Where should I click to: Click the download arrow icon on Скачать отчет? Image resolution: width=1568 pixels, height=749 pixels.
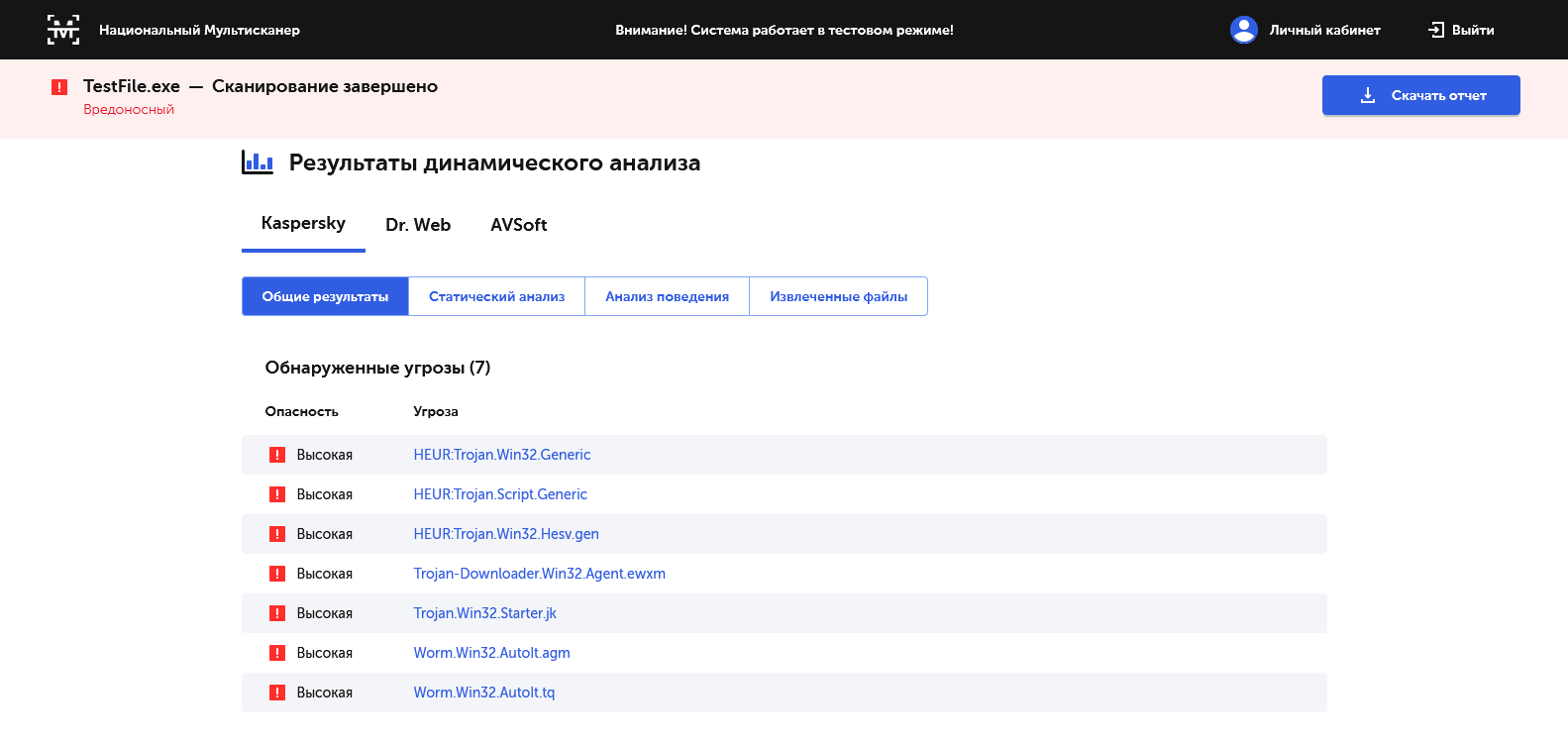click(x=1368, y=95)
